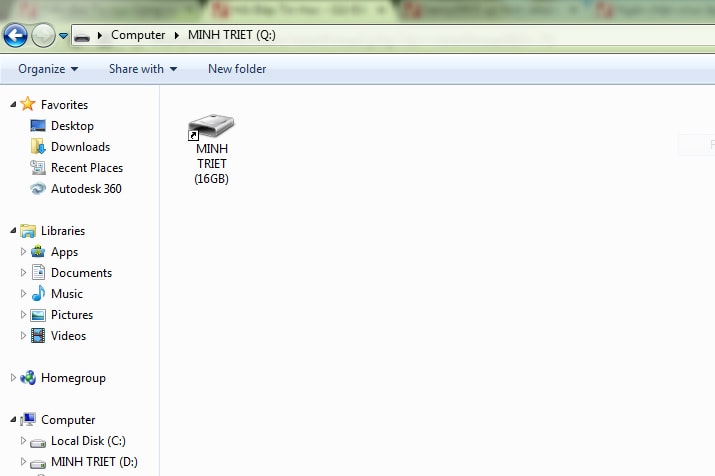Select Autodesk 360 in Favorites
Screen dimensions: 715x476
click(x=86, y=189)
